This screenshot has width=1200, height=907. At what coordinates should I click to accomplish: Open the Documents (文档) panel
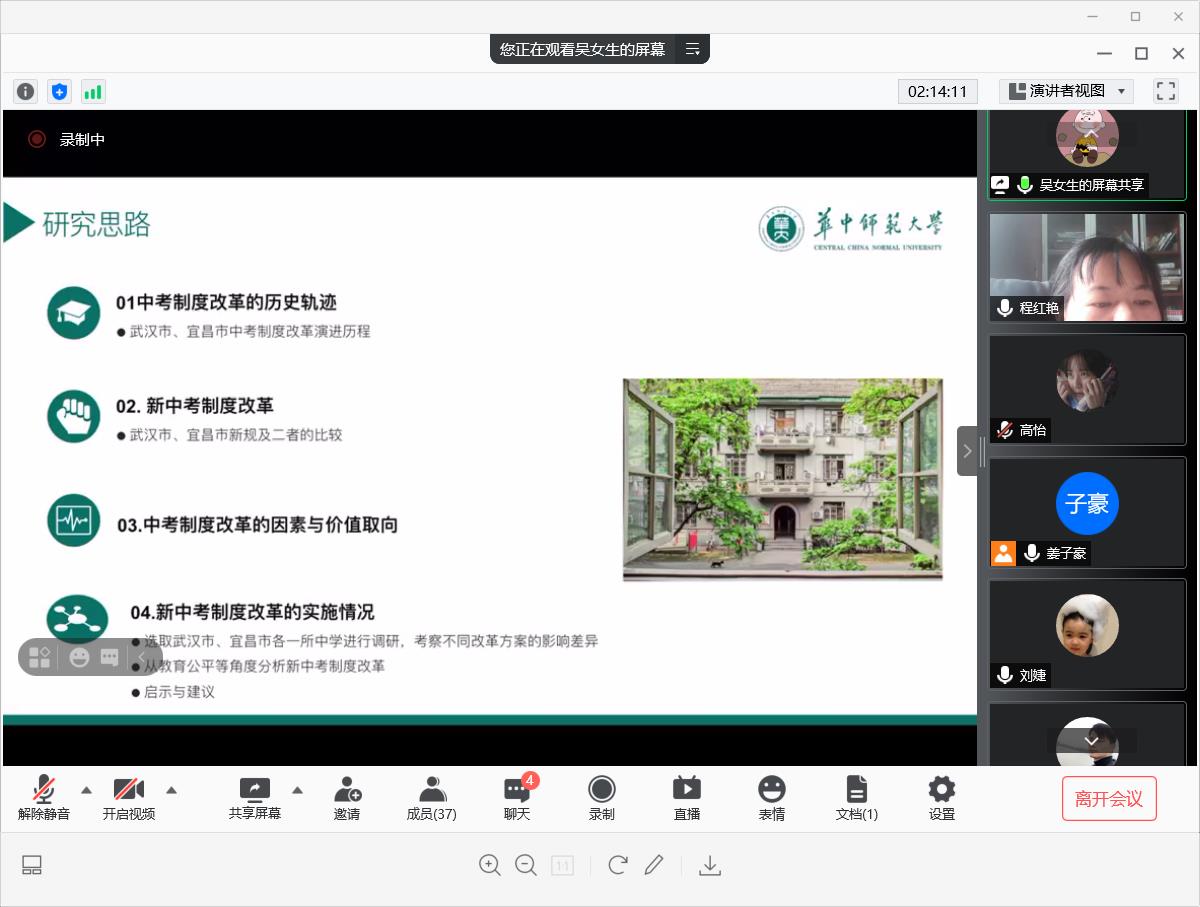point(857,798)
